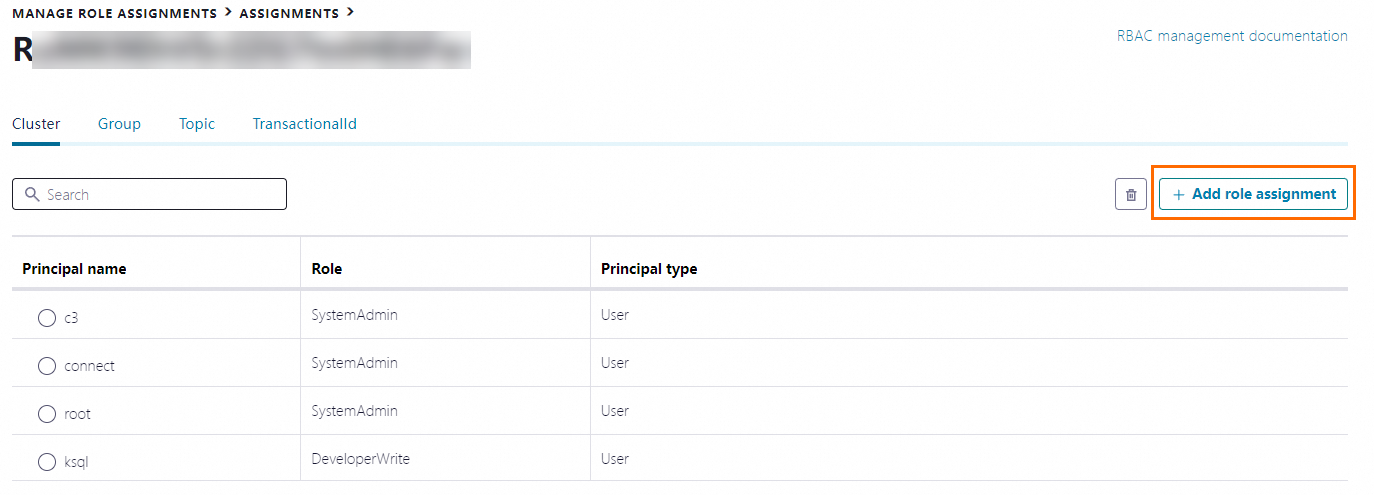Click the Add role assignment button
The width and height of the screenshot is (1374, 495).
pyautogui.click(x=1253, y=194)
